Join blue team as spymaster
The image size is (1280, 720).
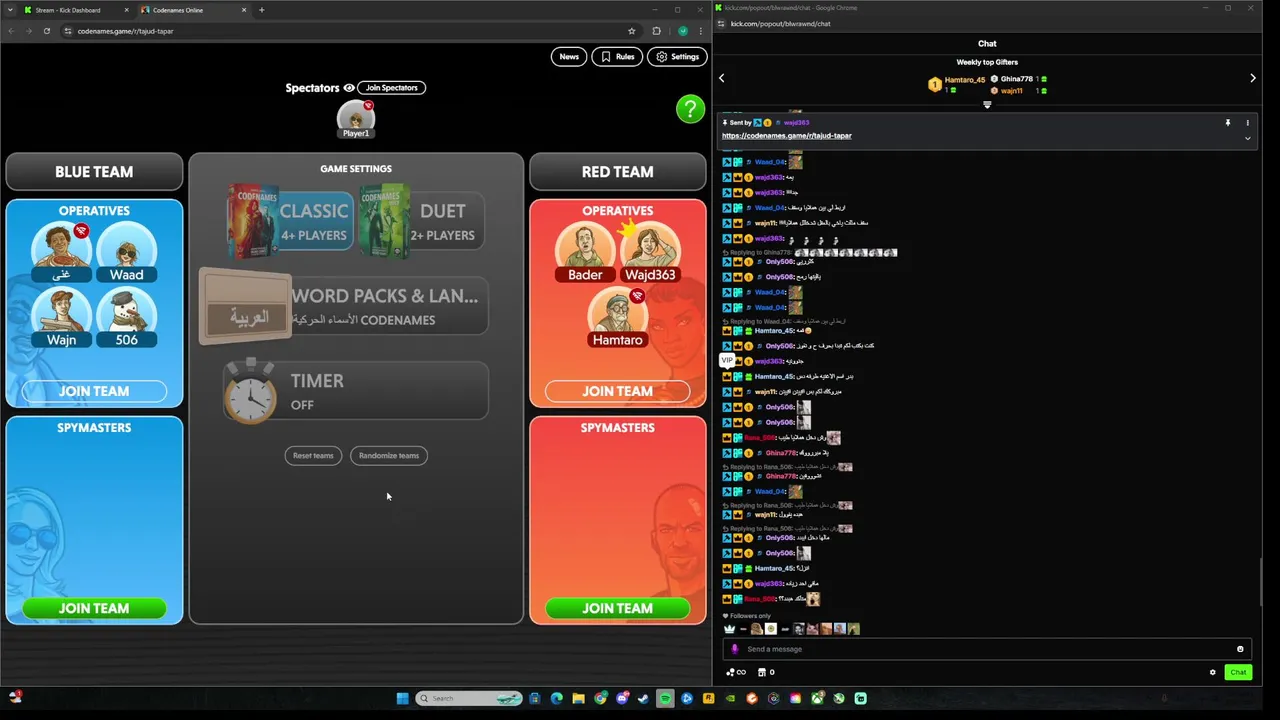click(94, 608)
